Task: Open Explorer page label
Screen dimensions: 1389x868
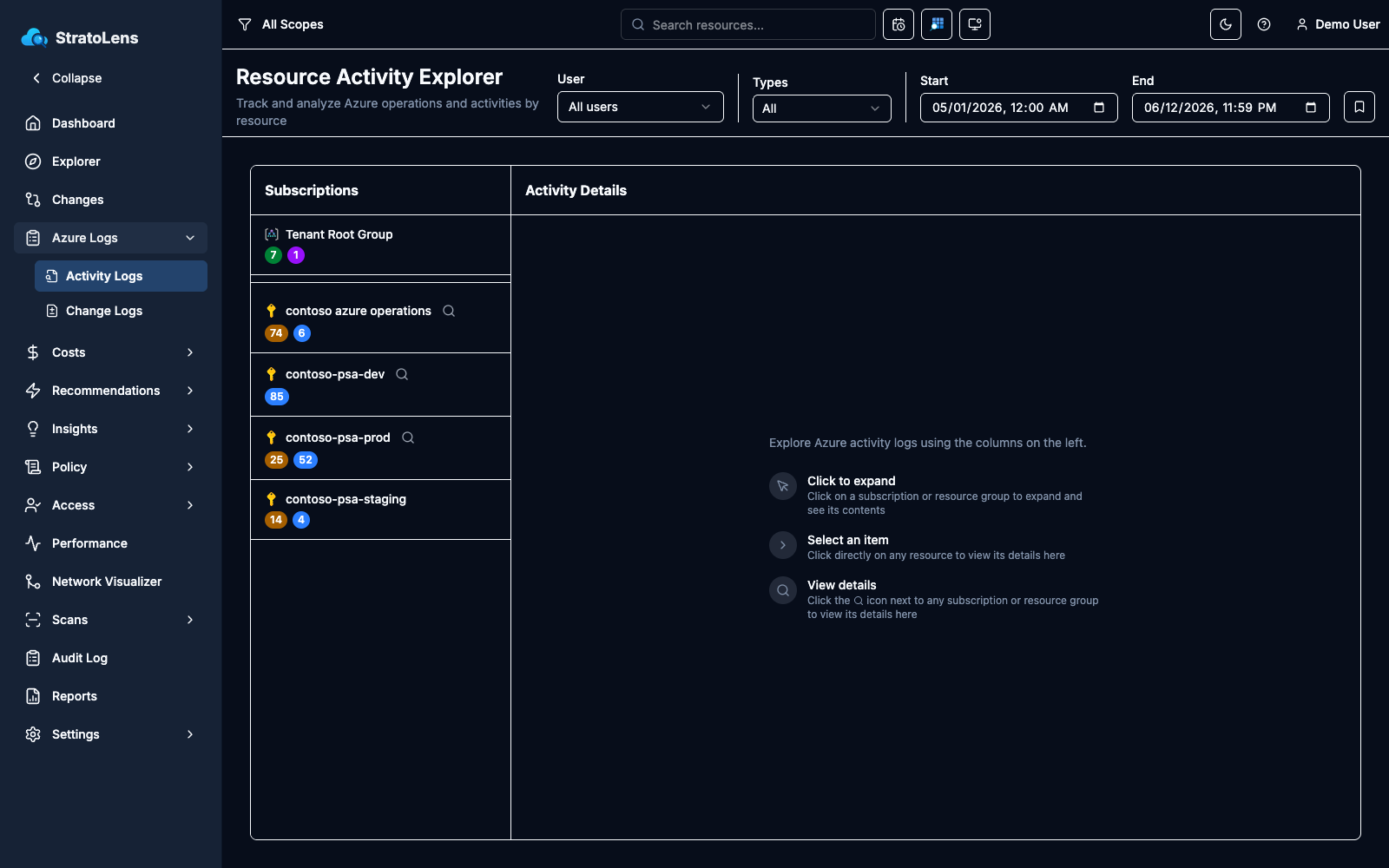Action: 76,161
